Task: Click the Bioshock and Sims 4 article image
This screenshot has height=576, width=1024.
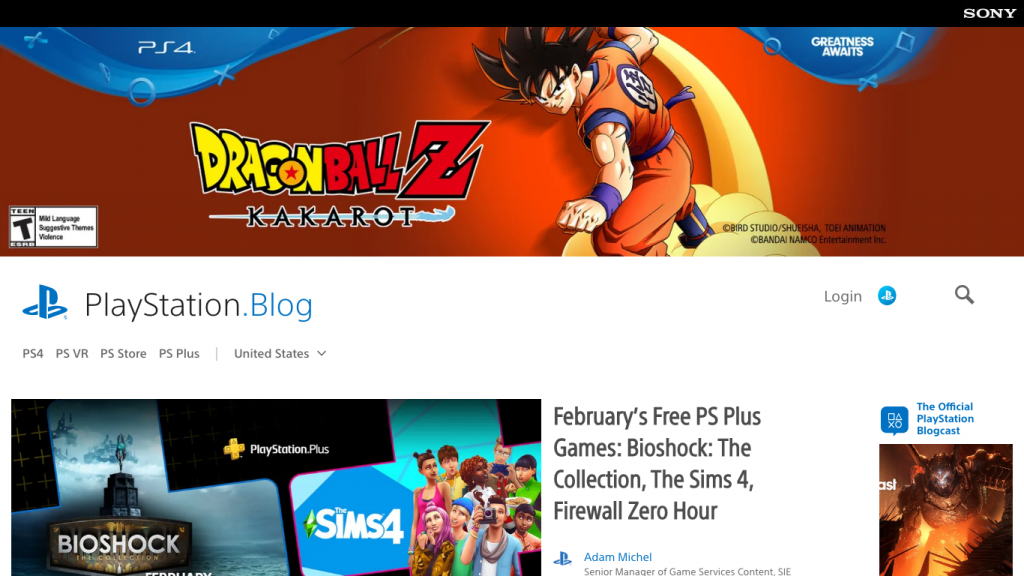Action: point(276,487)
